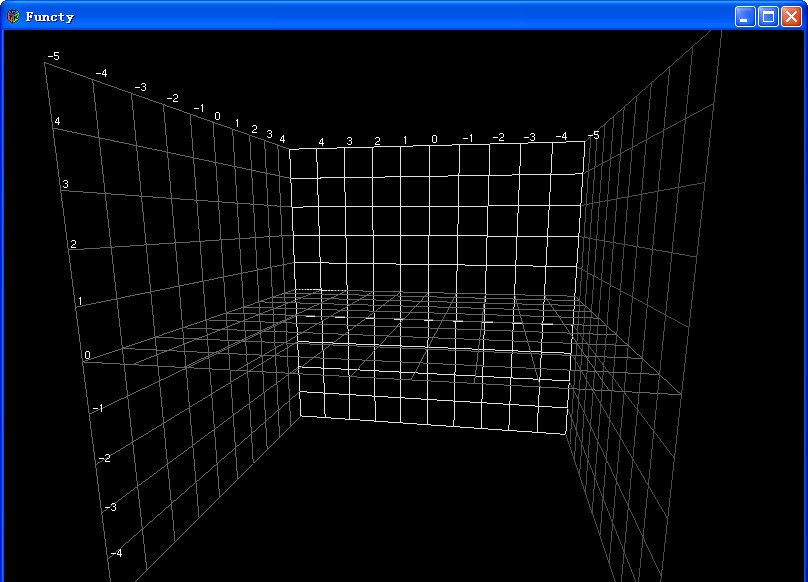Click label "-4" above the back wall grid
The image size is (808, 582).
point(561,136)
